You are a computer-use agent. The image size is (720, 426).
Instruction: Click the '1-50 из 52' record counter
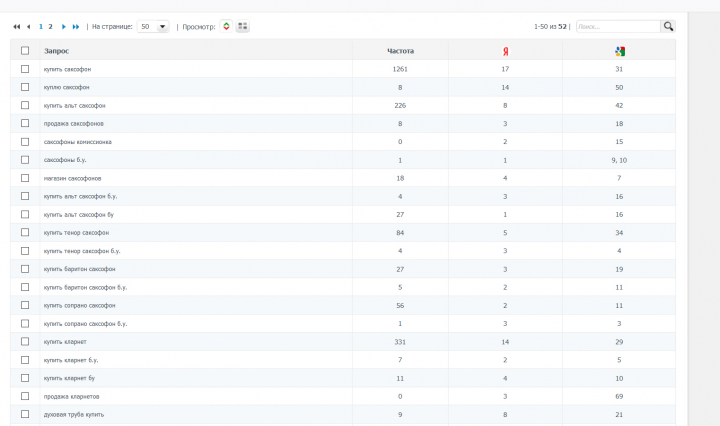(550, 27)
